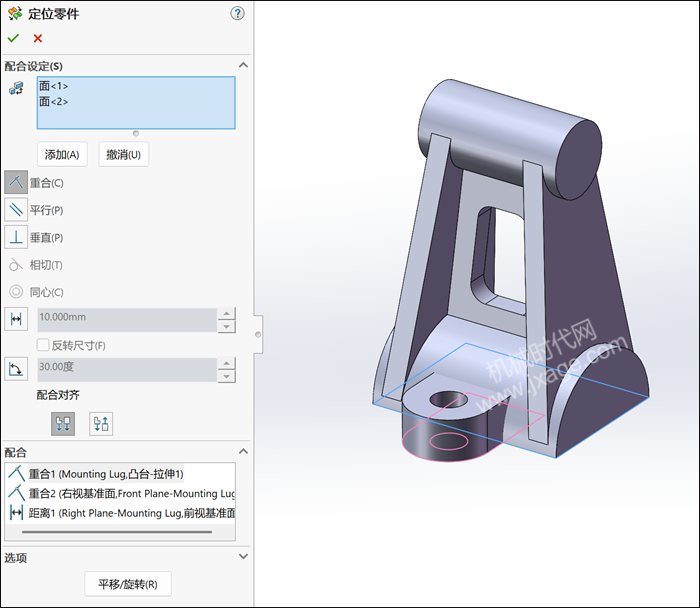Click the green checkmark to confirm mate
This screenshot has height=608, width=700.
13,38
